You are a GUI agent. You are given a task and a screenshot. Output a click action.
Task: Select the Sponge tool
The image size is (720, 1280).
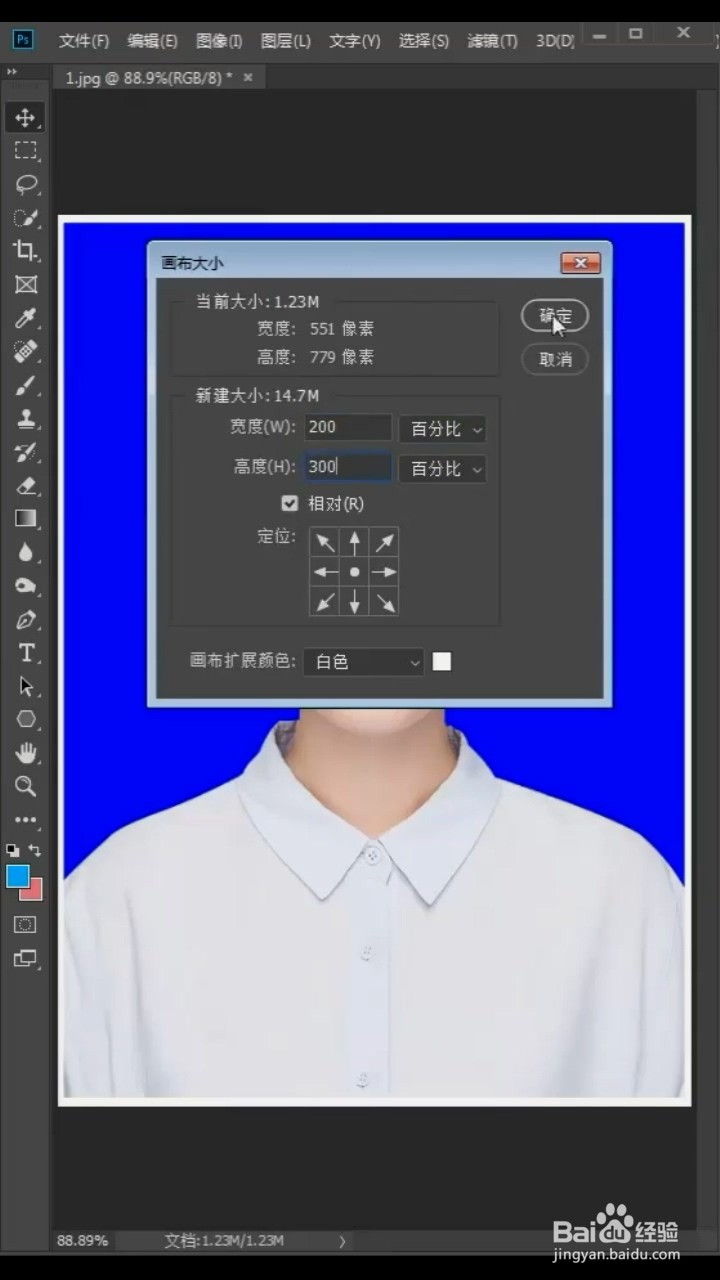(26, 586)
